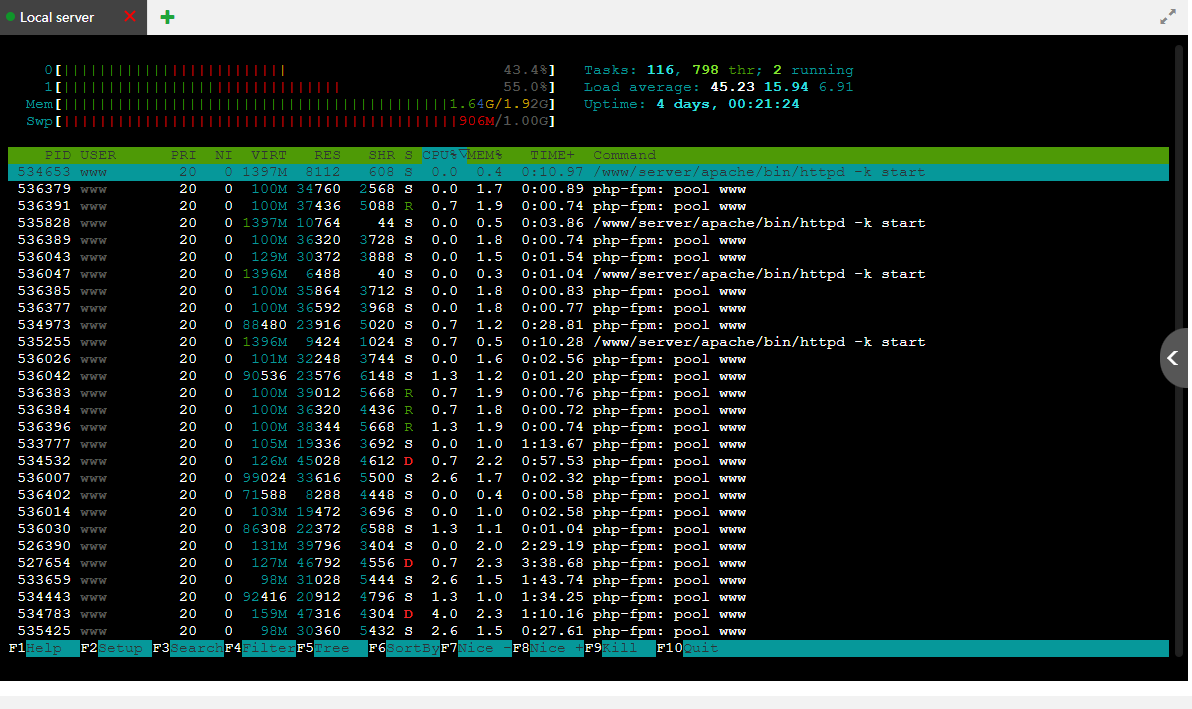Select process row 534973
This screenshot has width=1192, height=709.
click(x=588, y=325)
